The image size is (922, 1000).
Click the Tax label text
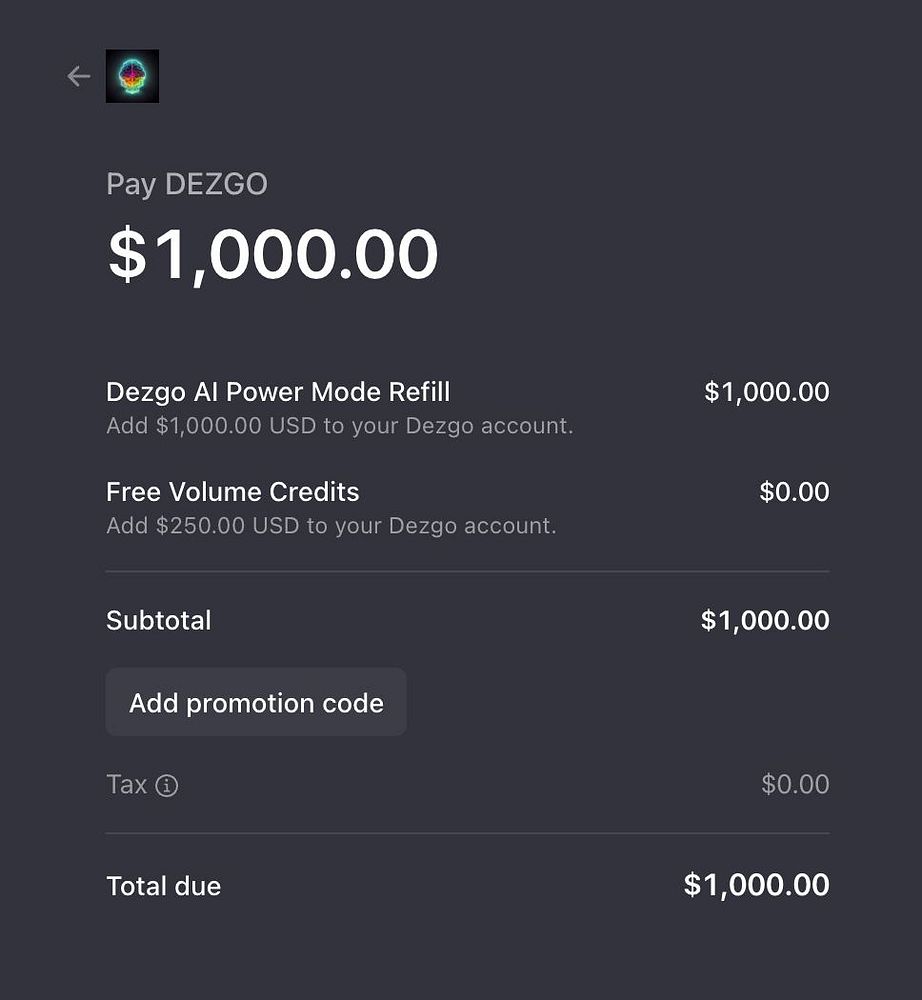[126, 785]
